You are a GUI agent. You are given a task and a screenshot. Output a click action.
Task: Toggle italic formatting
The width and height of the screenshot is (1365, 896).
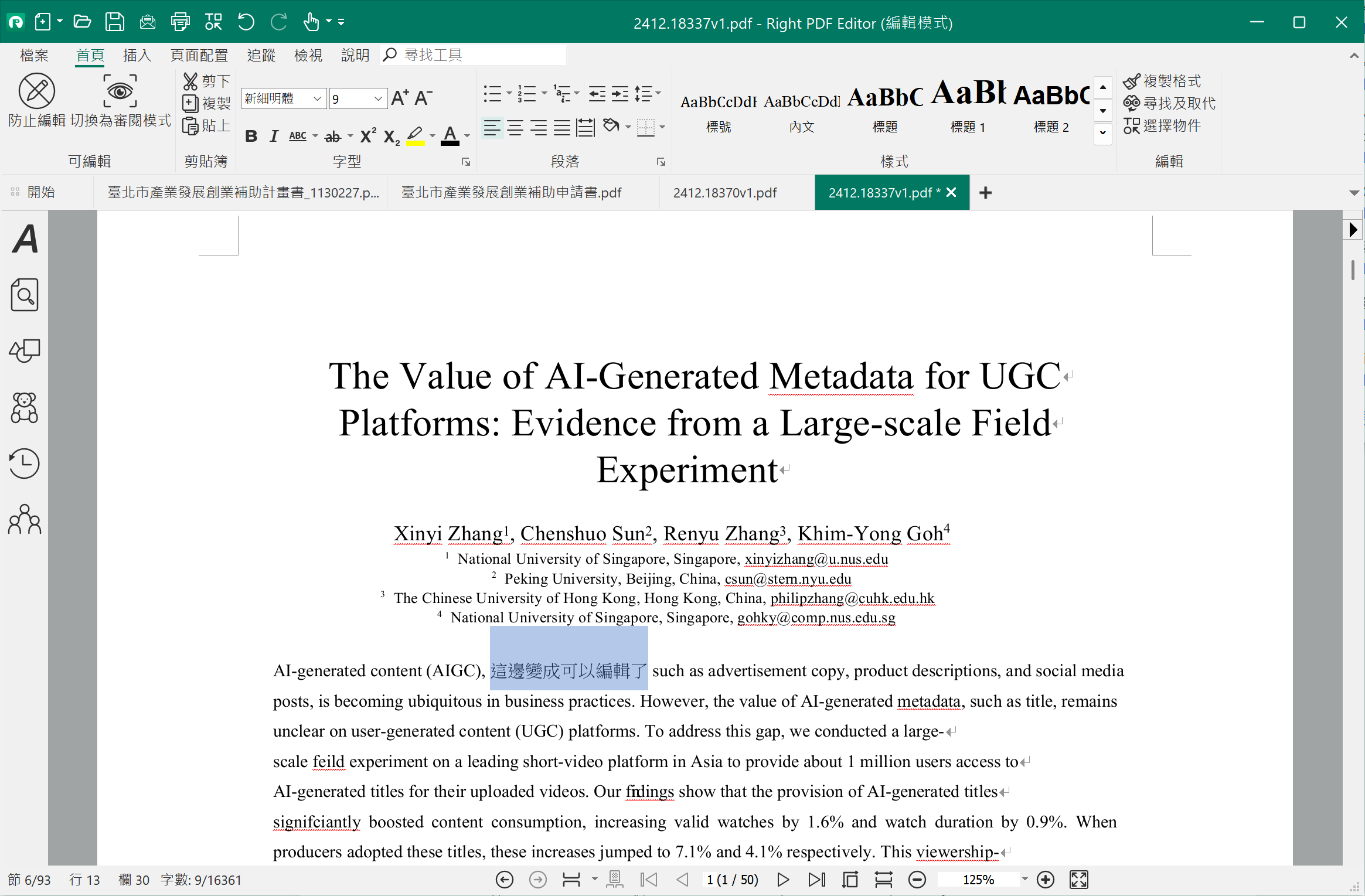tap(274, 137)
